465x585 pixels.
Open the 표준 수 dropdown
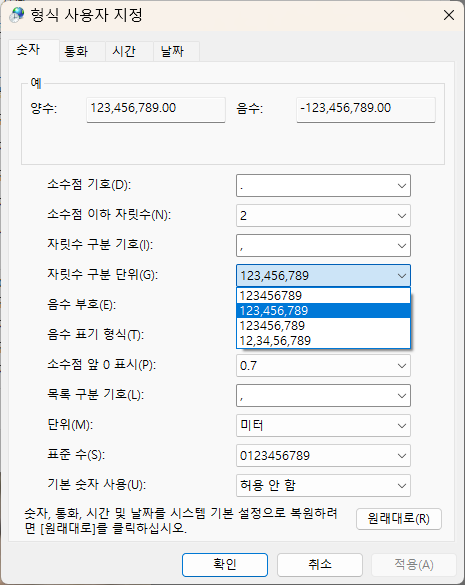[x=323, y=456]
